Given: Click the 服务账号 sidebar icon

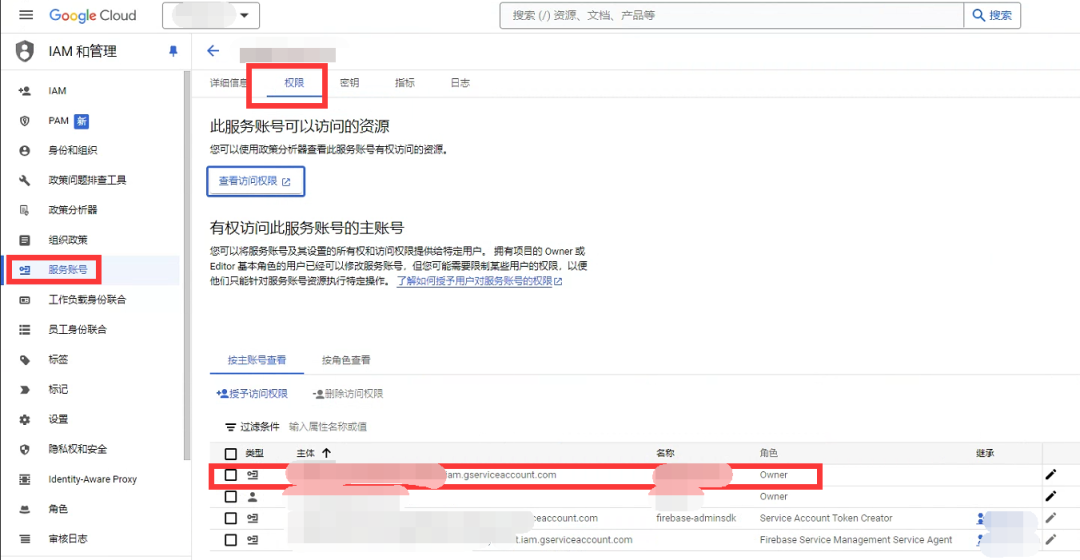Looking at the screenshot, I should 25,270.
